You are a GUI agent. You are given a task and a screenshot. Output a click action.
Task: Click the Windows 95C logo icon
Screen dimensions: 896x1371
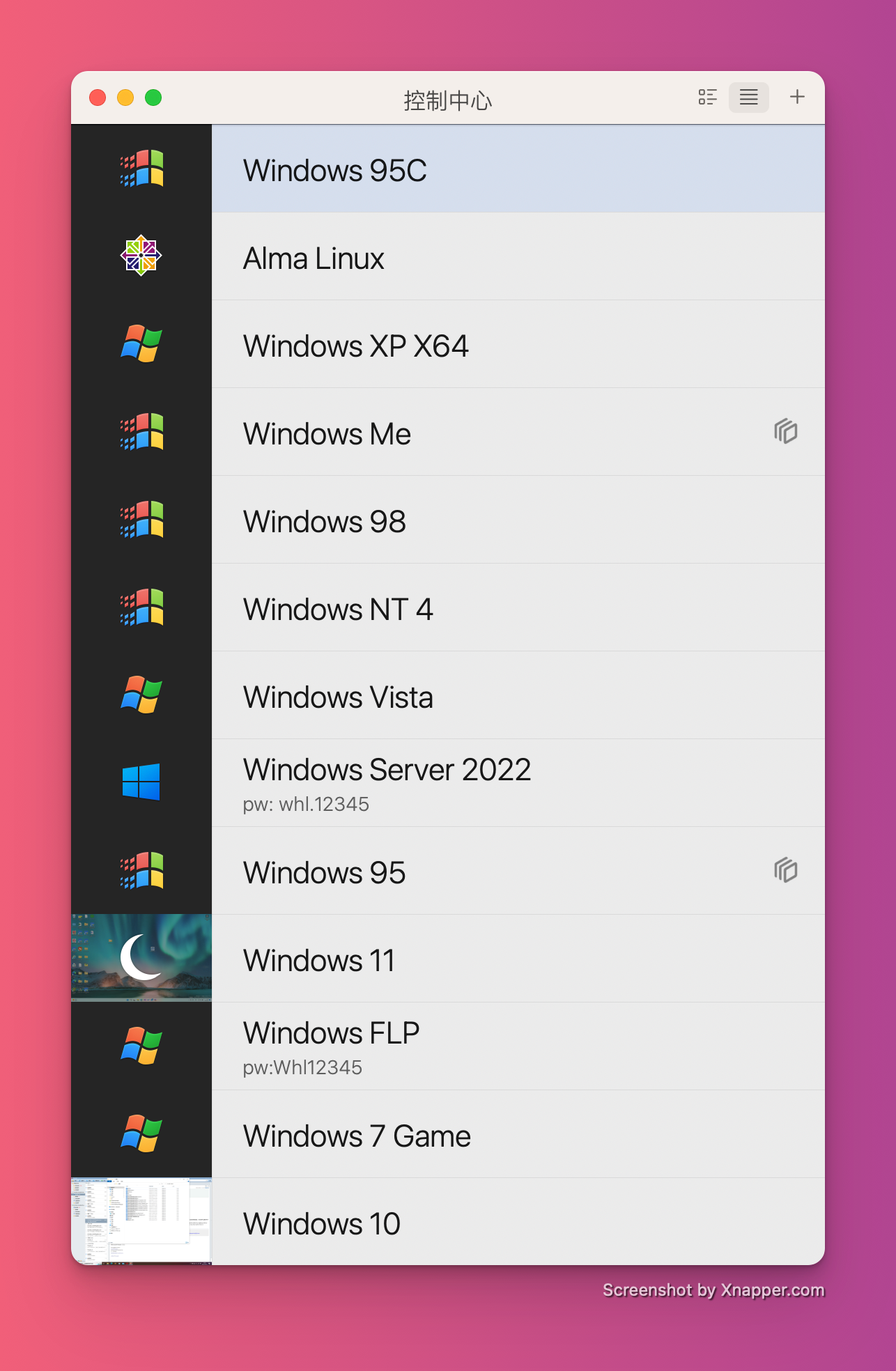point(141,169)
